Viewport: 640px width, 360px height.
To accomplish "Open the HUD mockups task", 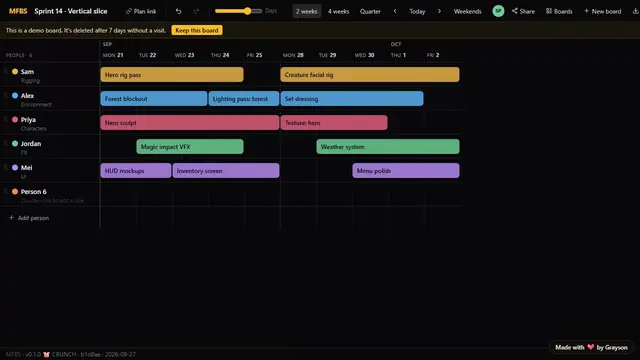I will (x=136, y=171).
